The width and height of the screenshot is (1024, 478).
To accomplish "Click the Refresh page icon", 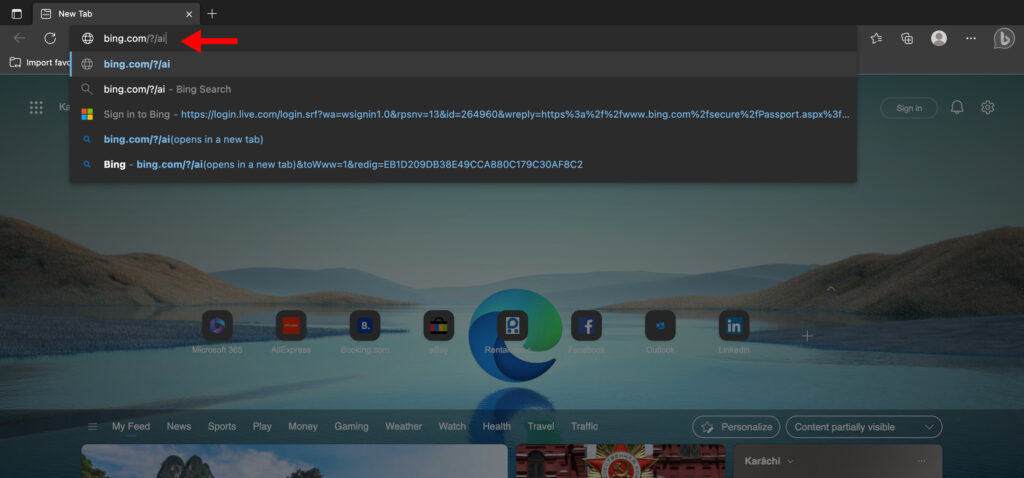I will 50,38.
